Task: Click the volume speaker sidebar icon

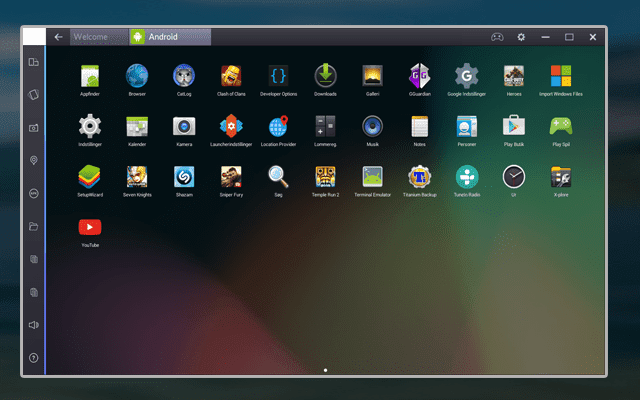Action: click(33, 325)
